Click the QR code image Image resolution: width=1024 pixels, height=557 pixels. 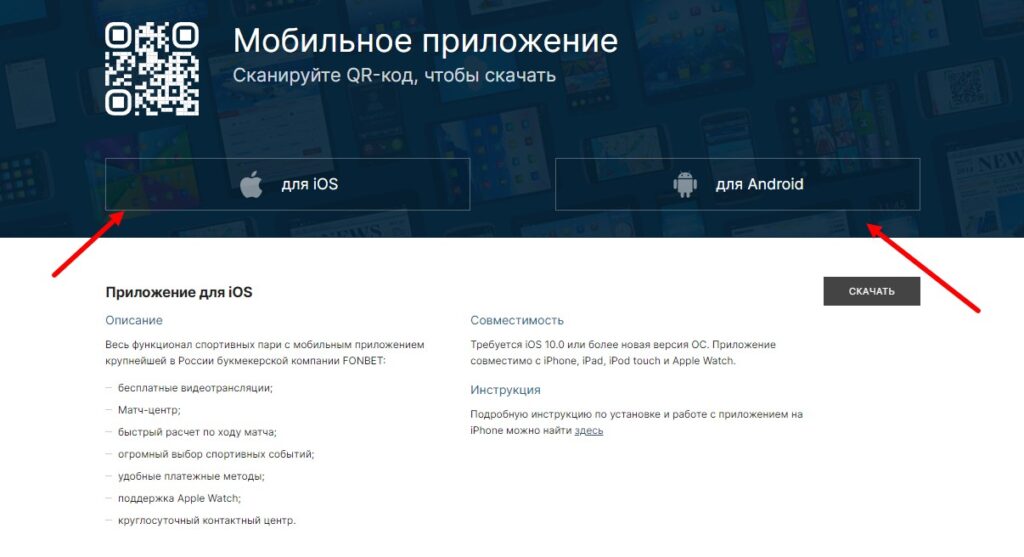click(152, 69)
